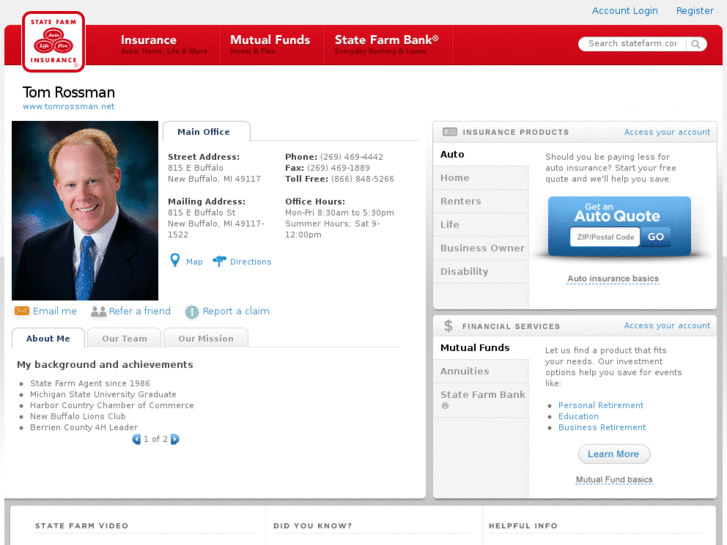This screenshot has width=727, height=545.
Task: Open Mutual Fund basics link
Action: (x=614, y=480)
